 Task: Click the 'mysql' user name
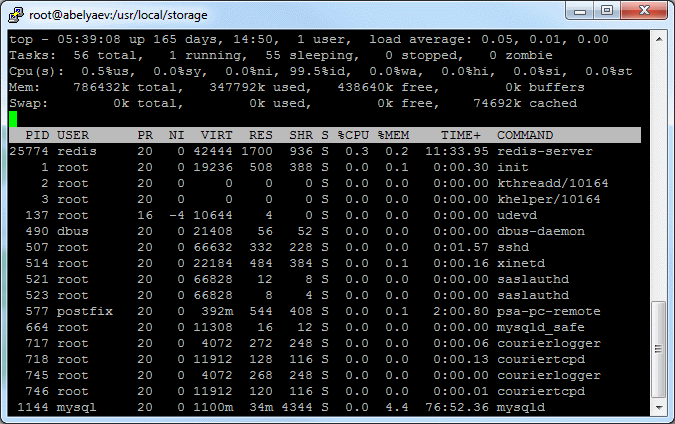[77, 407]
